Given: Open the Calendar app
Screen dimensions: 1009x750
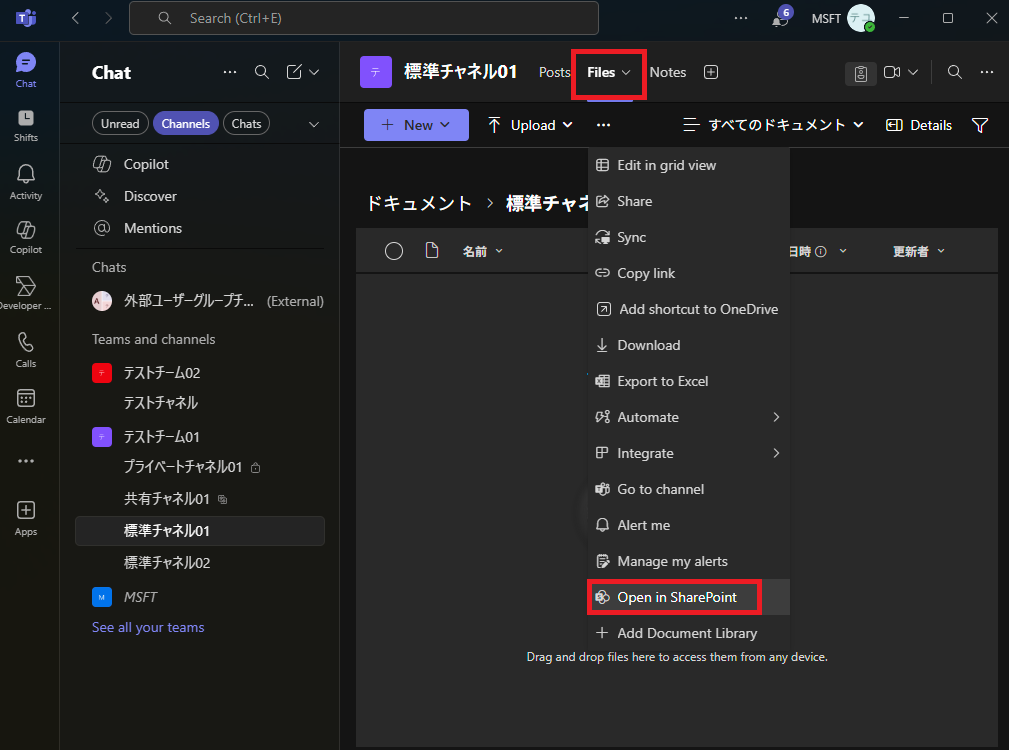Looking at the screenshot, I should coord(26,406).
